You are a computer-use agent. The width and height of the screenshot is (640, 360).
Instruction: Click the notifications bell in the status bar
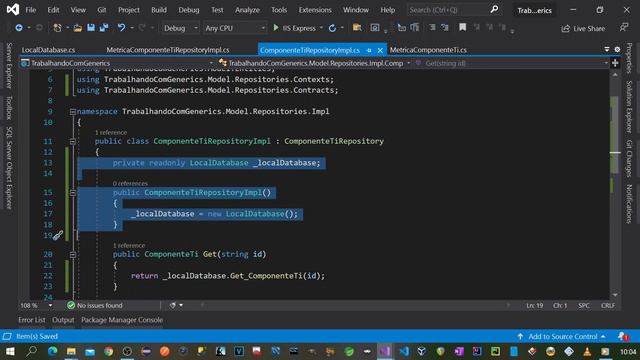(622, 336)
